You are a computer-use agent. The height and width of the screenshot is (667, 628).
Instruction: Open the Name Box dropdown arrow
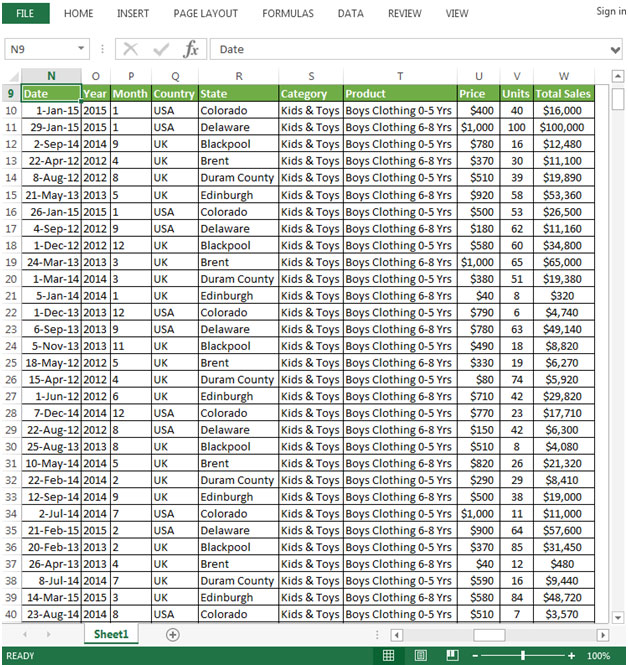[x=81, y=48]
